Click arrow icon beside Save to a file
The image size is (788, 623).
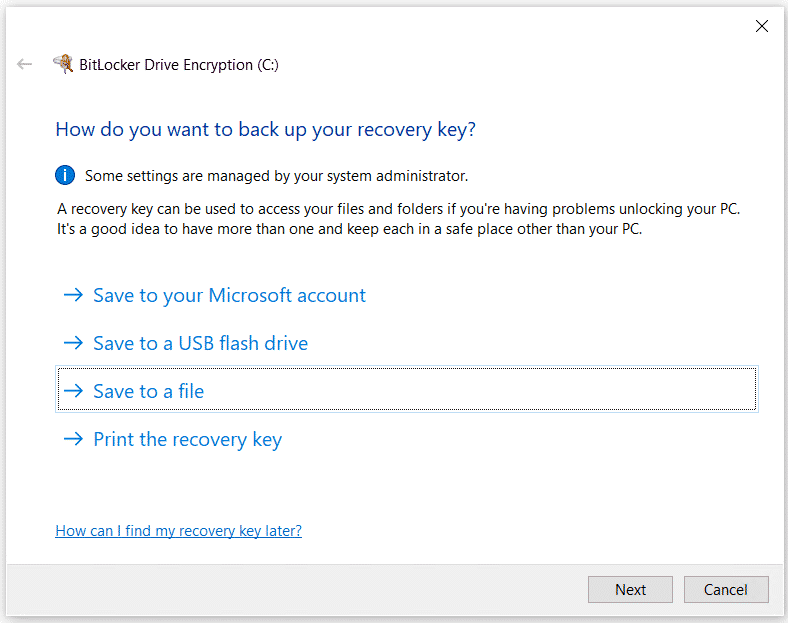click(73, 391)
